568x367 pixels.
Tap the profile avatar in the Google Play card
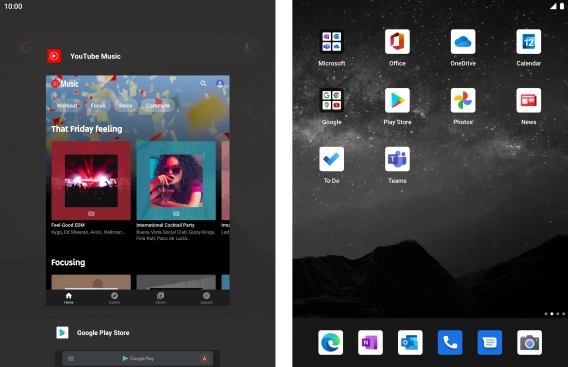(204, 359)
